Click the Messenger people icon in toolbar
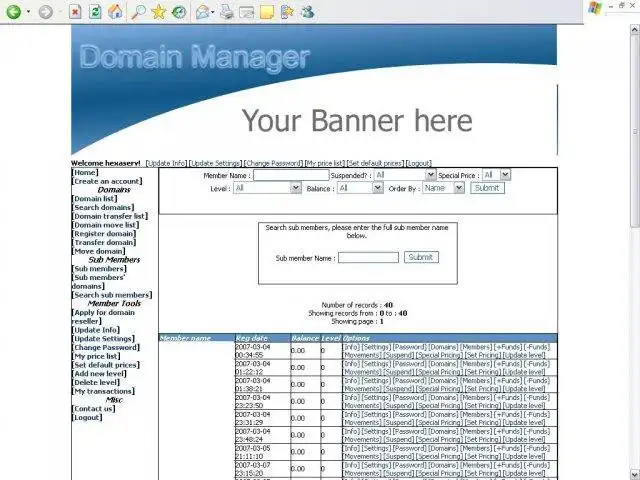This screenshot has height=480, width=640. (307, 12)
